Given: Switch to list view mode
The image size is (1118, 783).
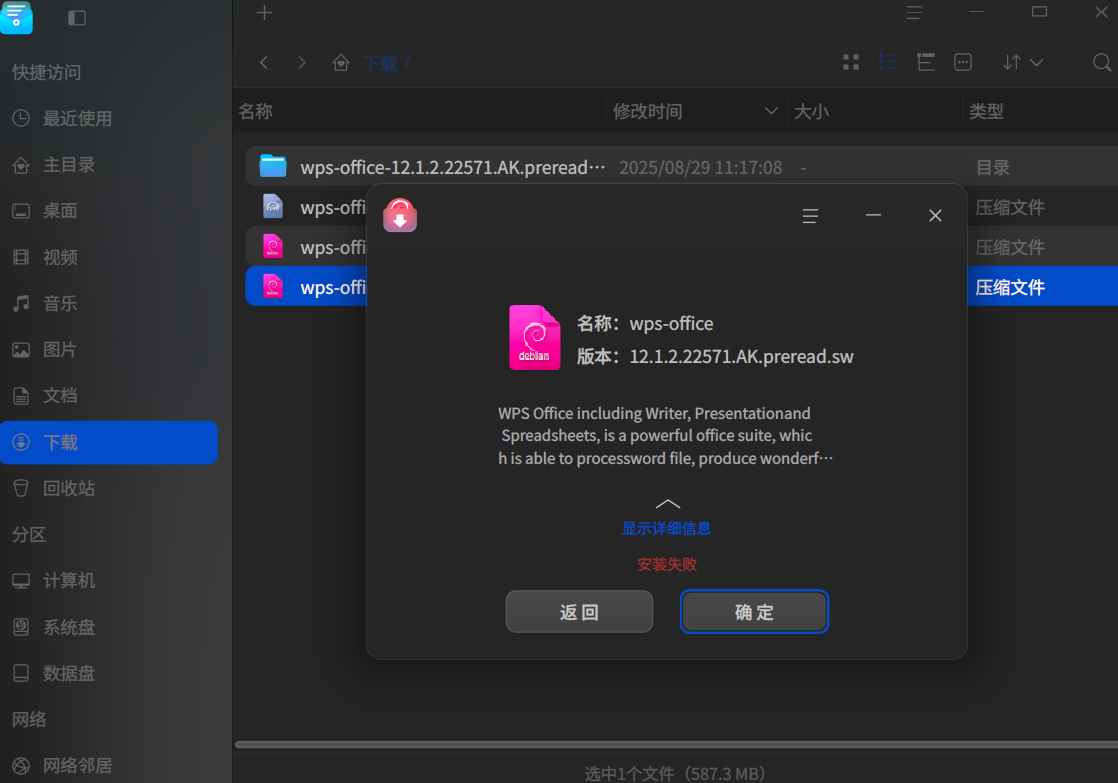Looking at the screenshot, I should (888, 62).
